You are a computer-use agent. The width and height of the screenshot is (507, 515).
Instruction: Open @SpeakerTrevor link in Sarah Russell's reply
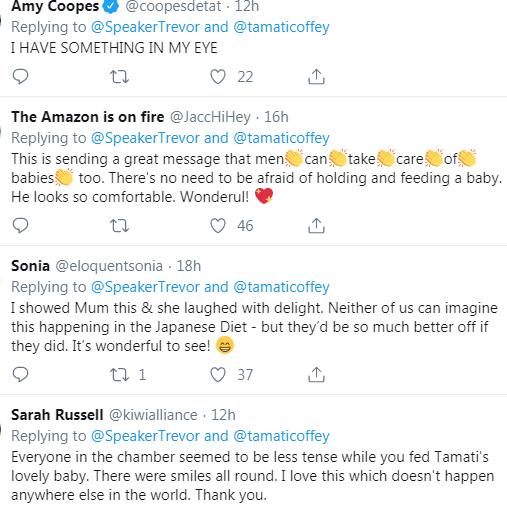tap(145, 436)
